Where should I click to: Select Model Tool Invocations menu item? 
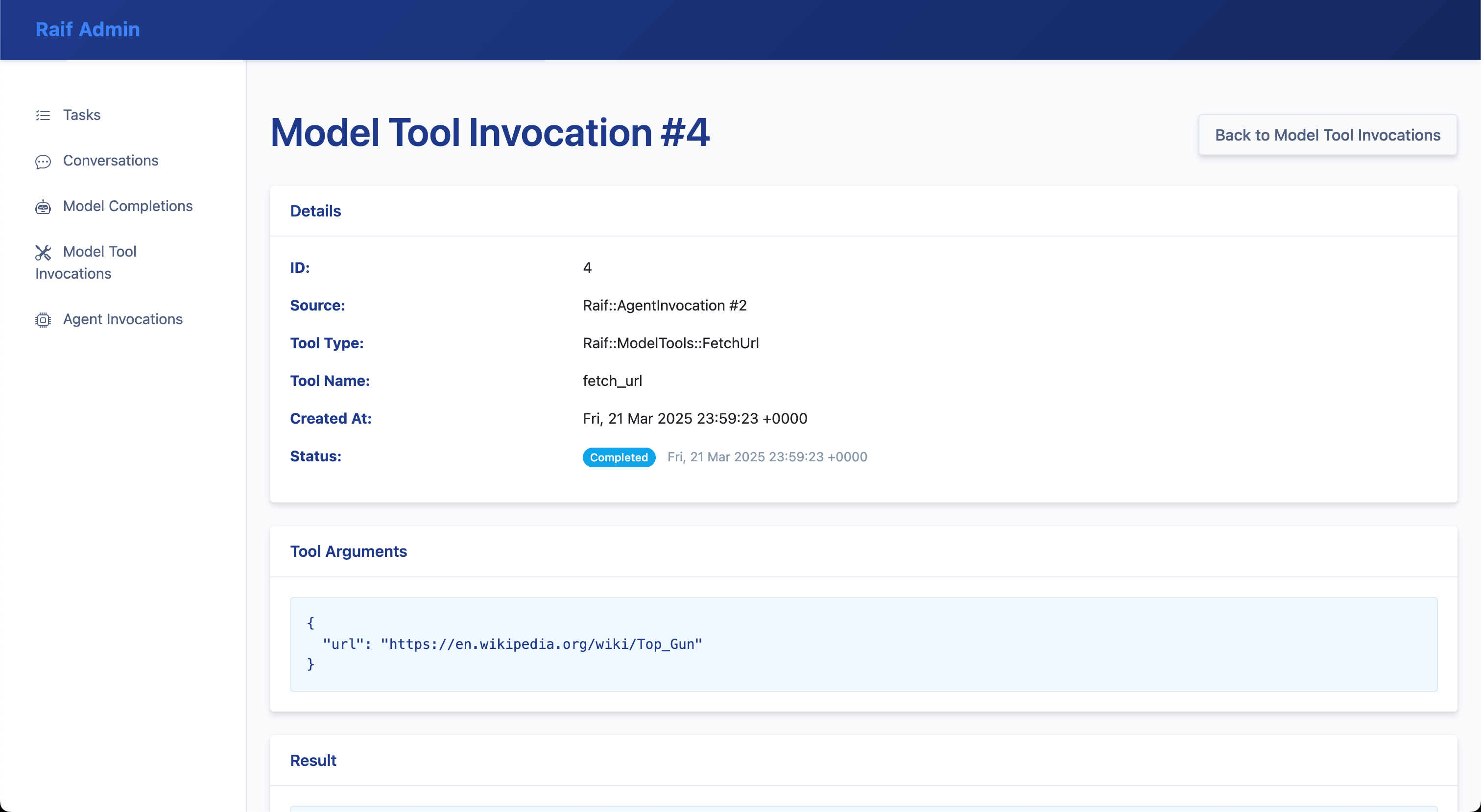[86, 262]
